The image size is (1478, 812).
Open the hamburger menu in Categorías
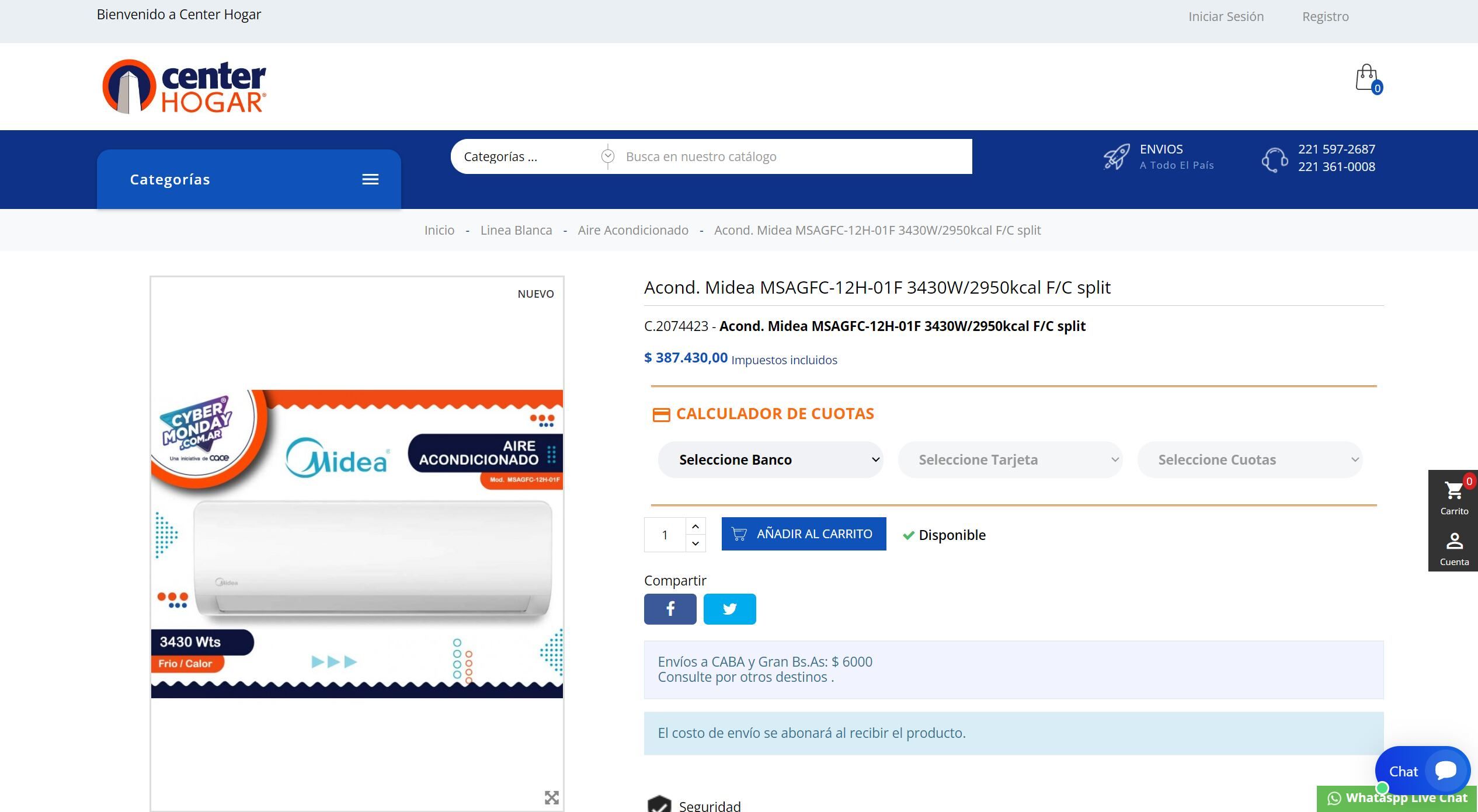coord(370,179)
